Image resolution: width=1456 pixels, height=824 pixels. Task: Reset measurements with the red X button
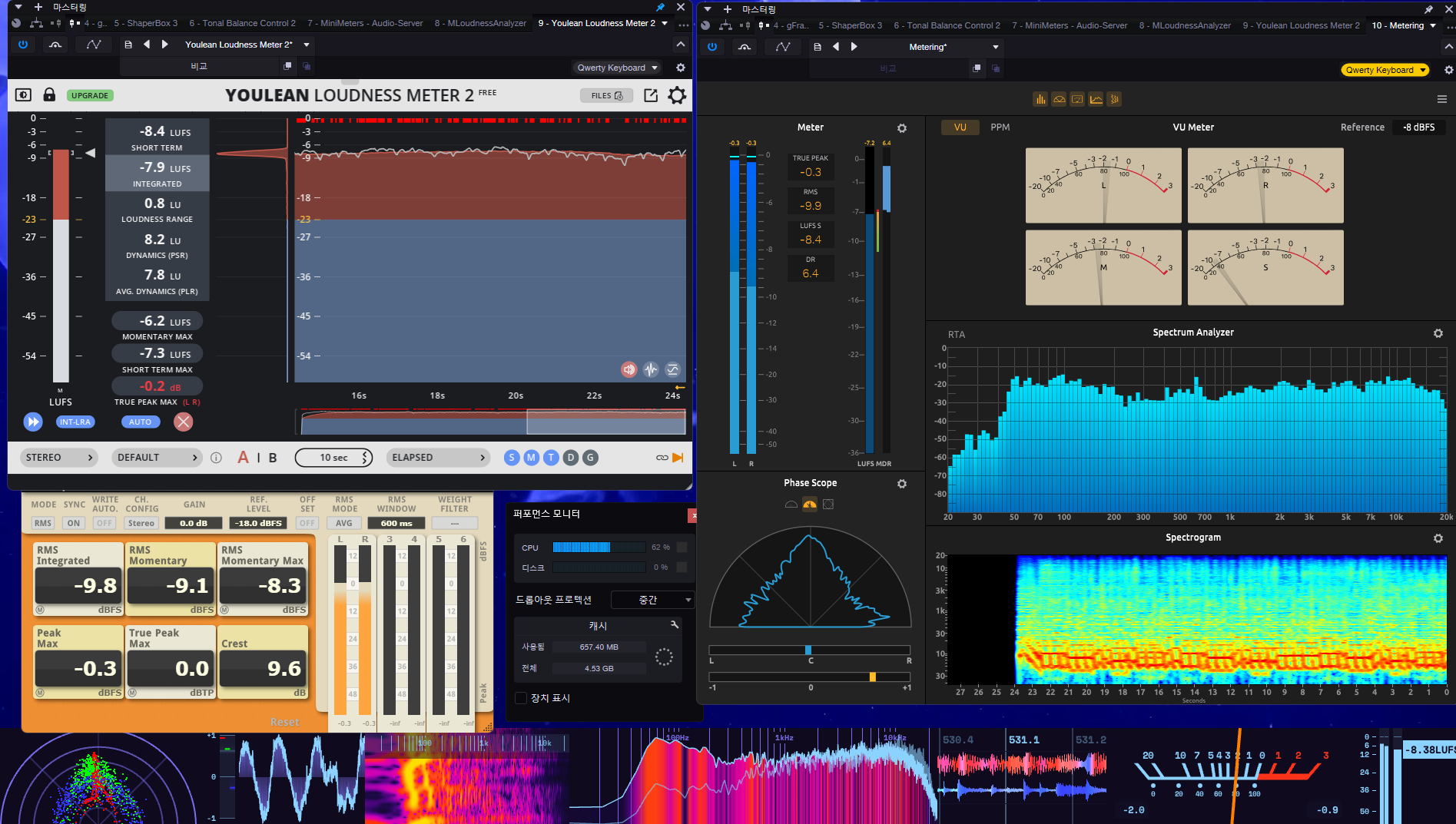coord(183,422)
